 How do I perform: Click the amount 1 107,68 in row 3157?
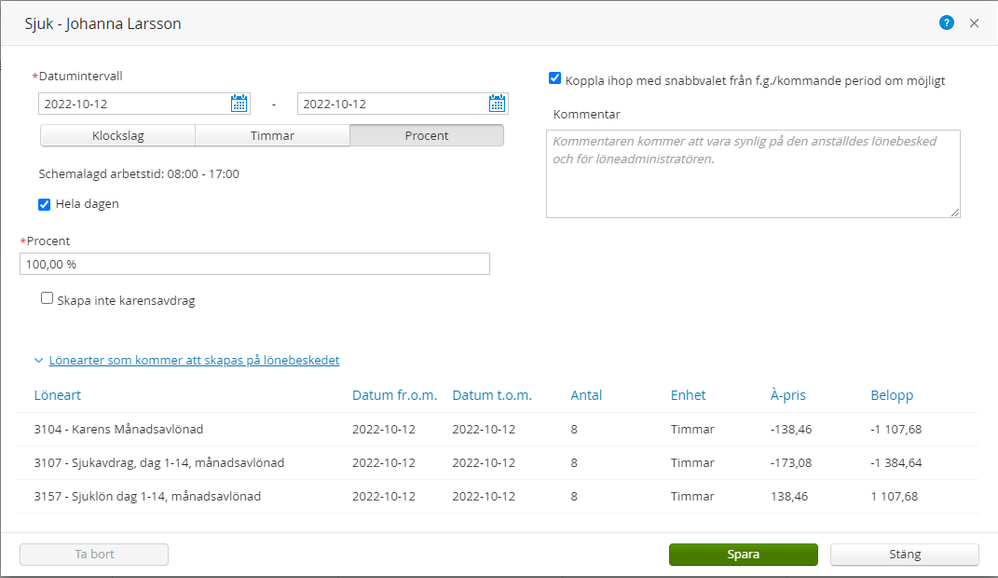pyautogui.click(x=894, y=497)
